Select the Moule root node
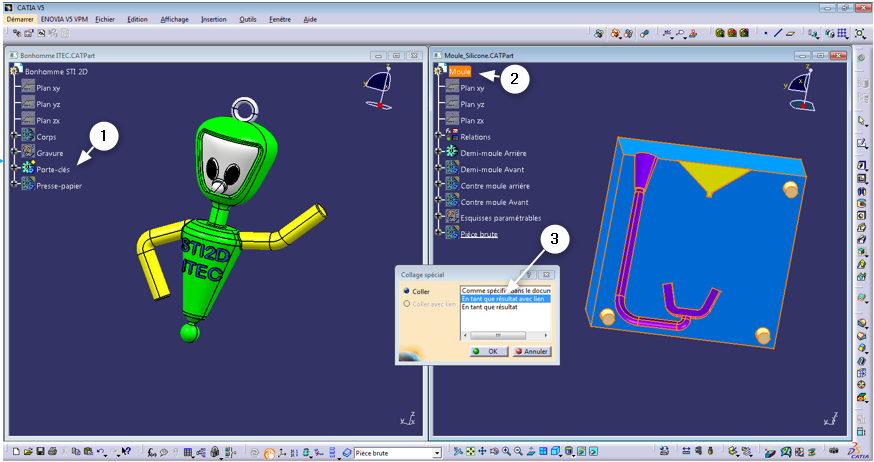Screen dimensions: 874x462 click(460, 71)
